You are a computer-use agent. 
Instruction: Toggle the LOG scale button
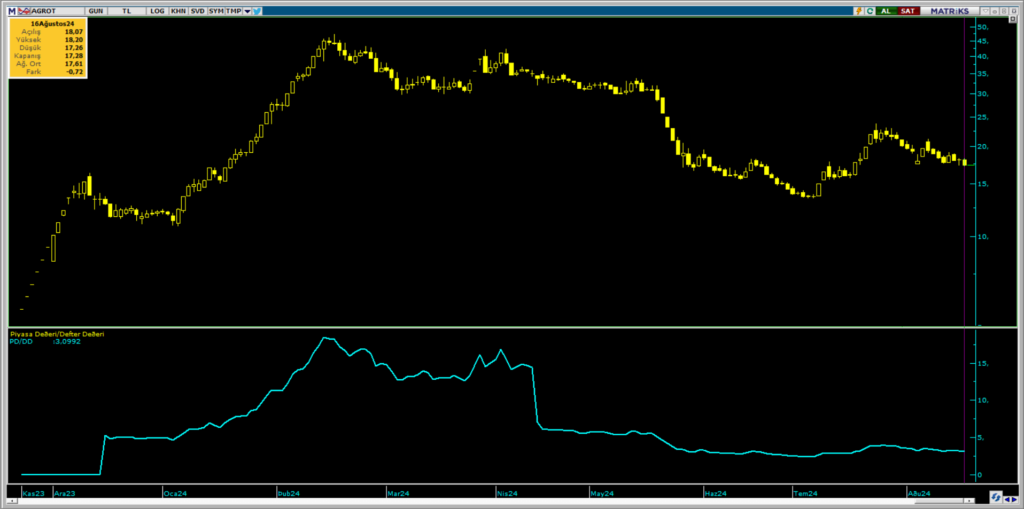[x=157, y=11]
